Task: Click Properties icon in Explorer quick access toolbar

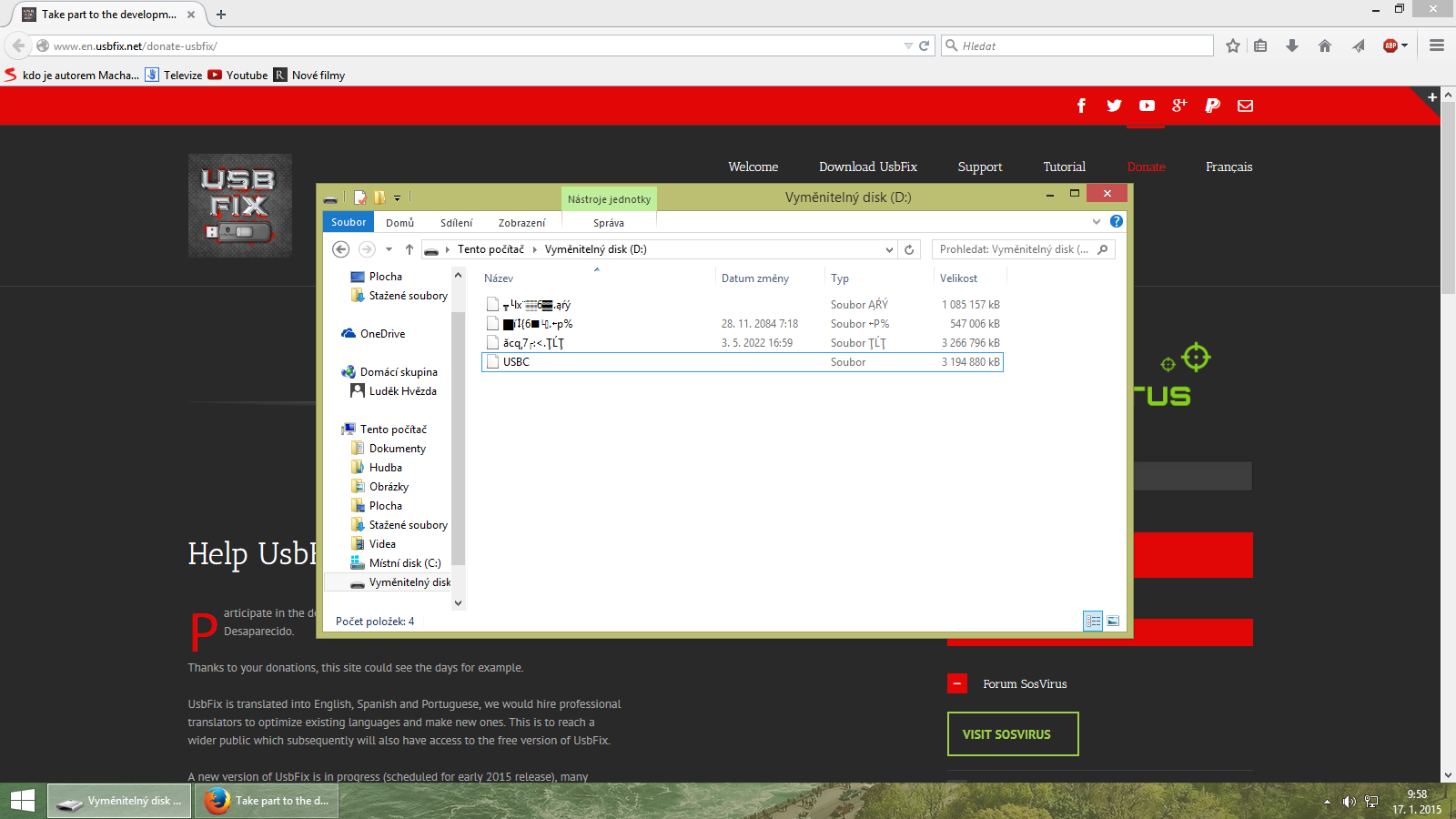Action: (x=360, y=197)
